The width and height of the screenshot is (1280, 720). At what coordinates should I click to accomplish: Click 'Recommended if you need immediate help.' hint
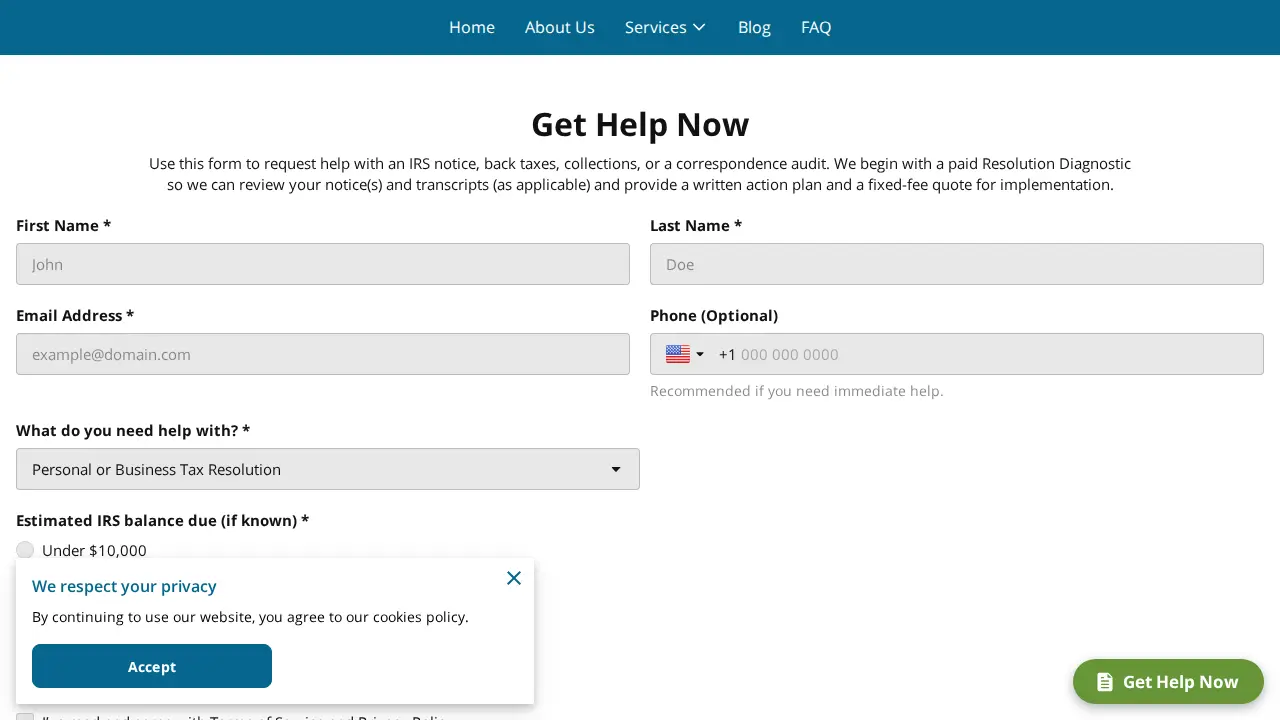(797, 391)
